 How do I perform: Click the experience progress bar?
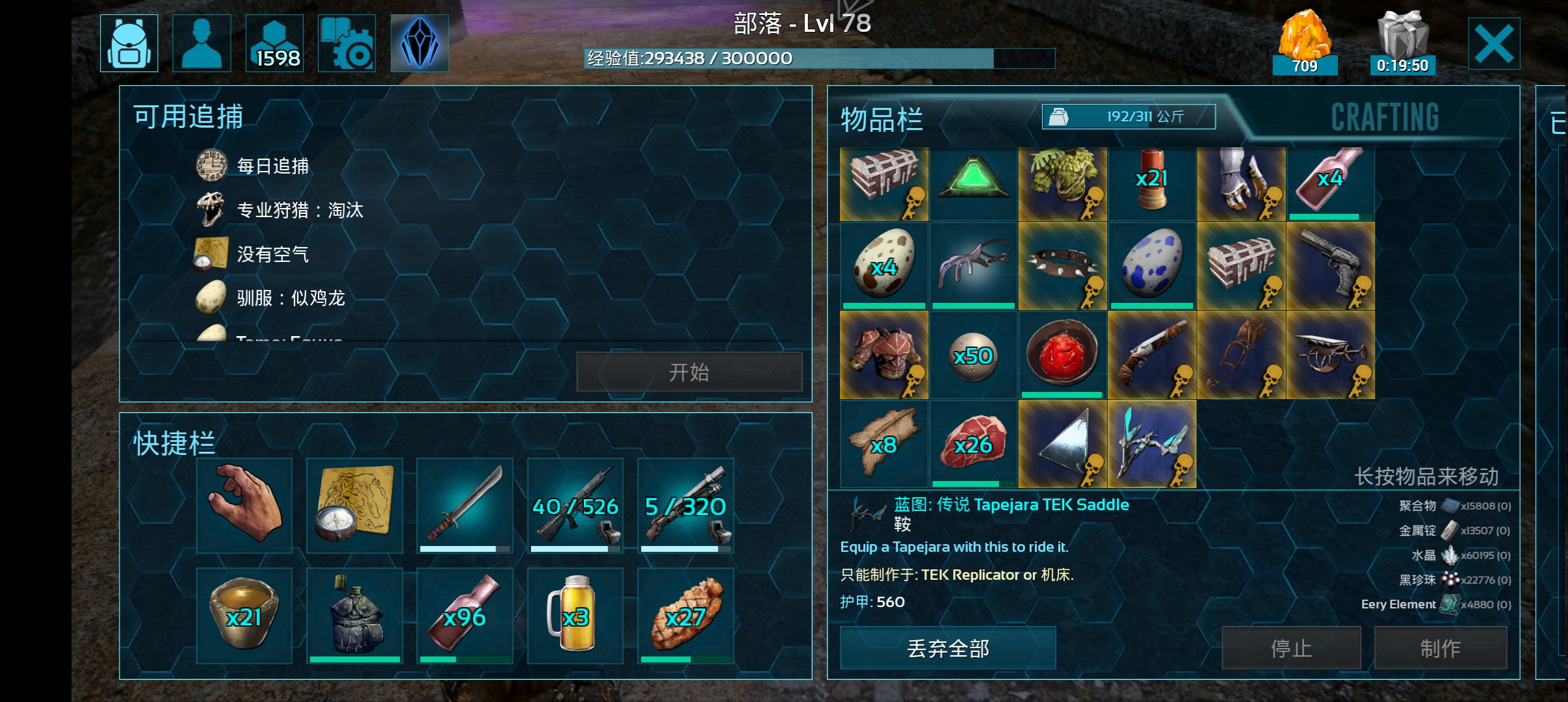(819, 58)
